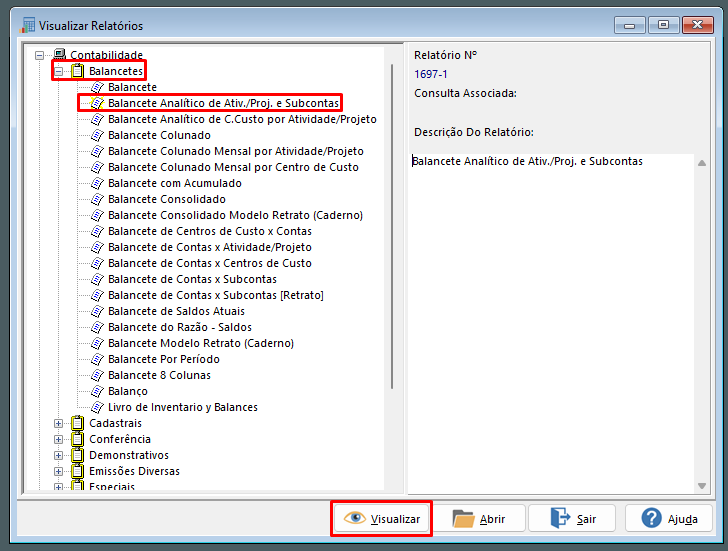Select Balancete de Contas x Subcontas report
Image resolution: width=728 pixels, height=551 pixels.
[192, 279]
